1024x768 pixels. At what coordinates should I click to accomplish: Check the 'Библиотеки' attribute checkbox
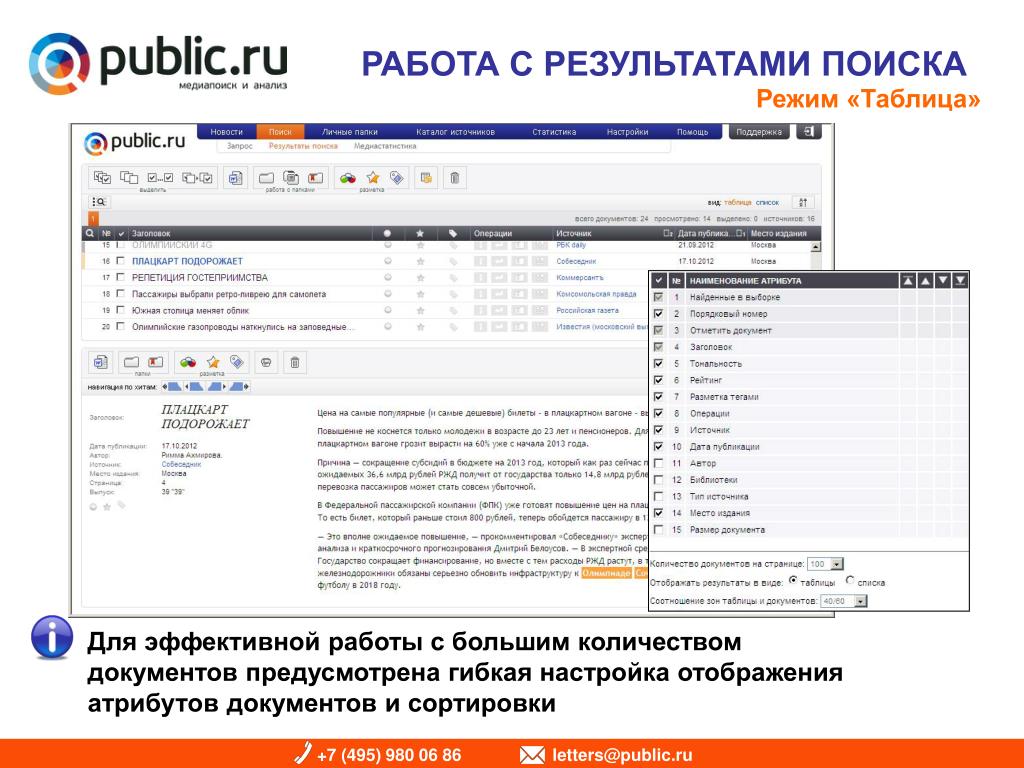click(x=658, y=480)
